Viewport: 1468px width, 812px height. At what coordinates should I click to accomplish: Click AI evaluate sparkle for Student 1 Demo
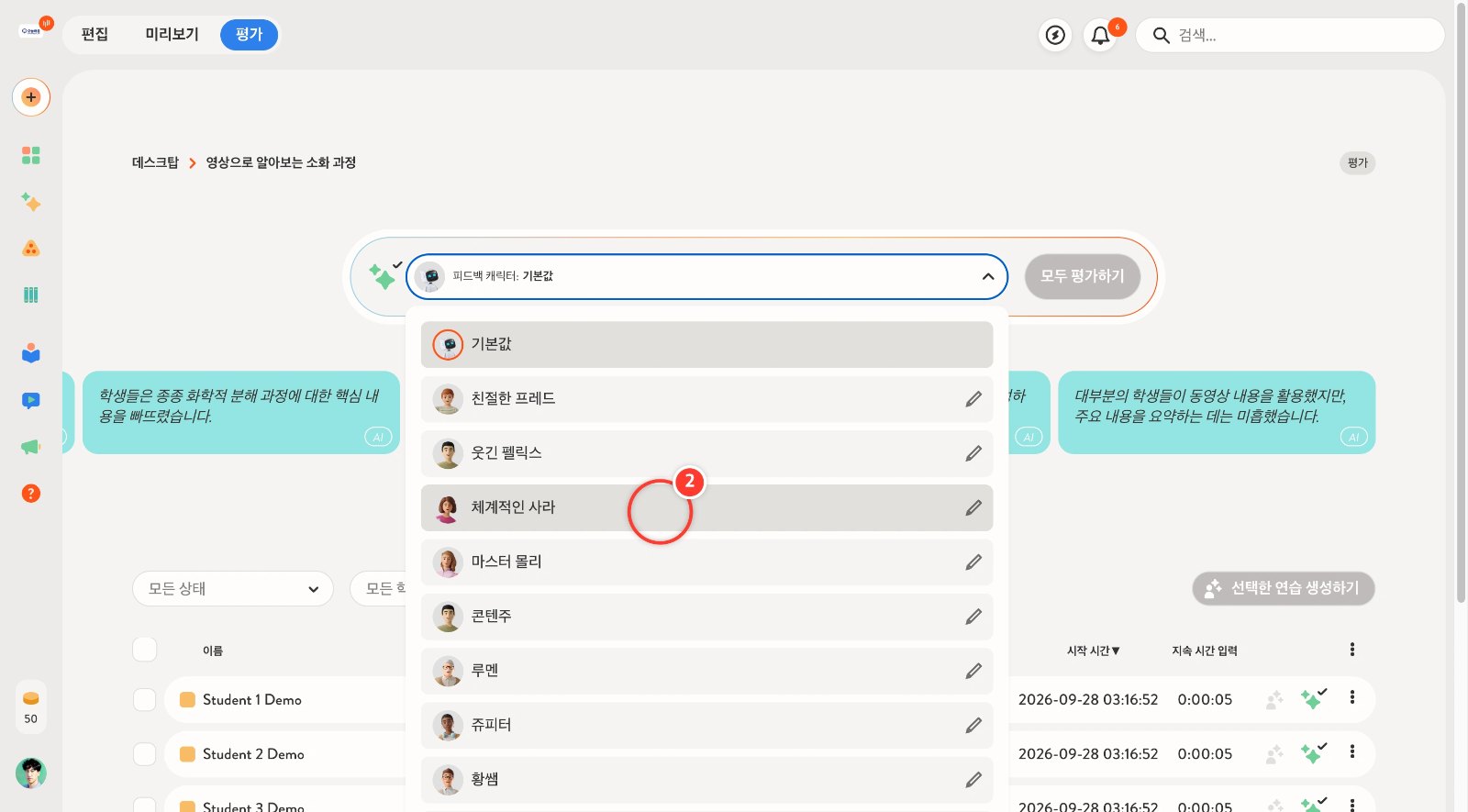[1313, 698]
